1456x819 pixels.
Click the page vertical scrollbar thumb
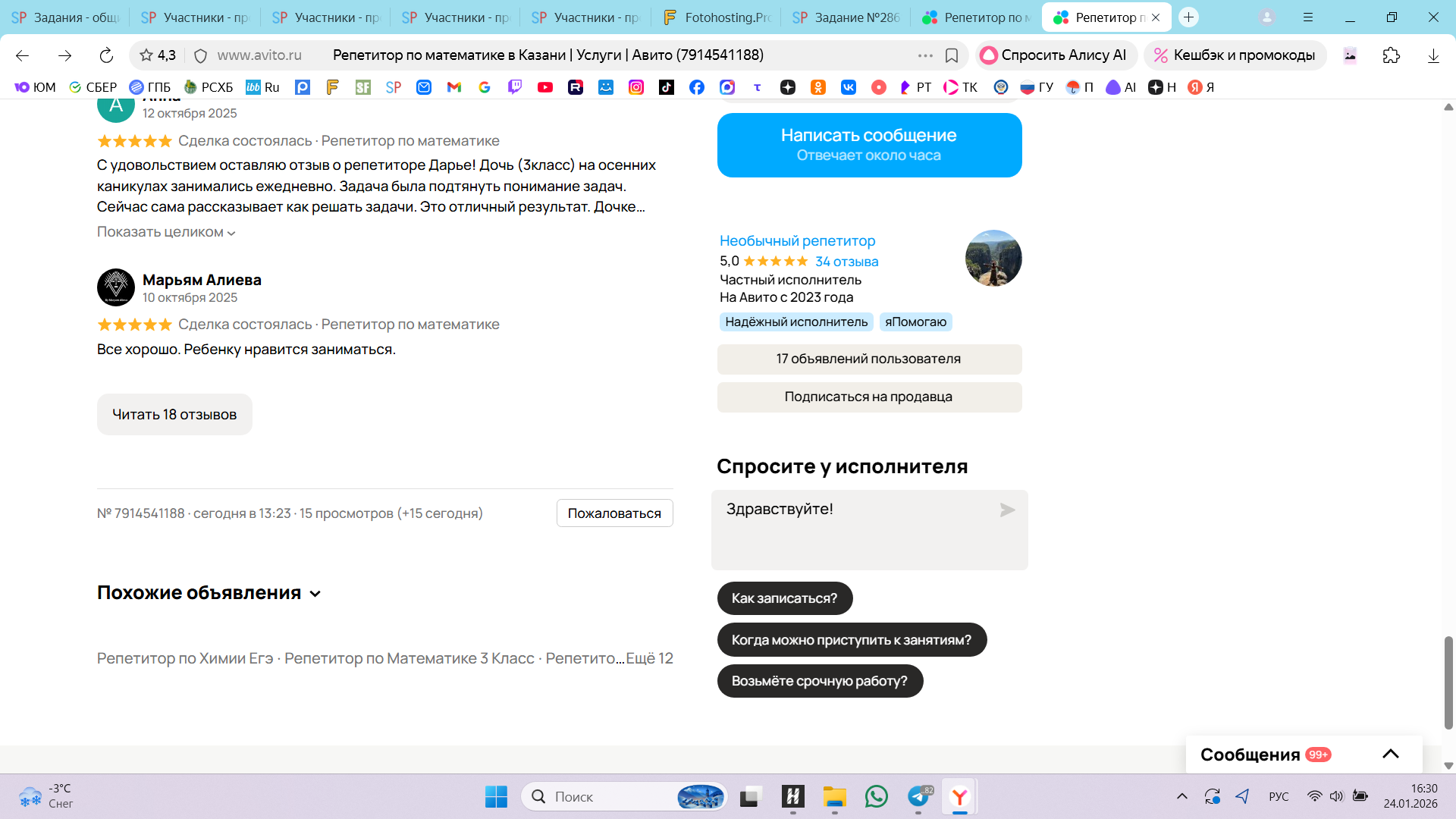(x=1448, y=682)
